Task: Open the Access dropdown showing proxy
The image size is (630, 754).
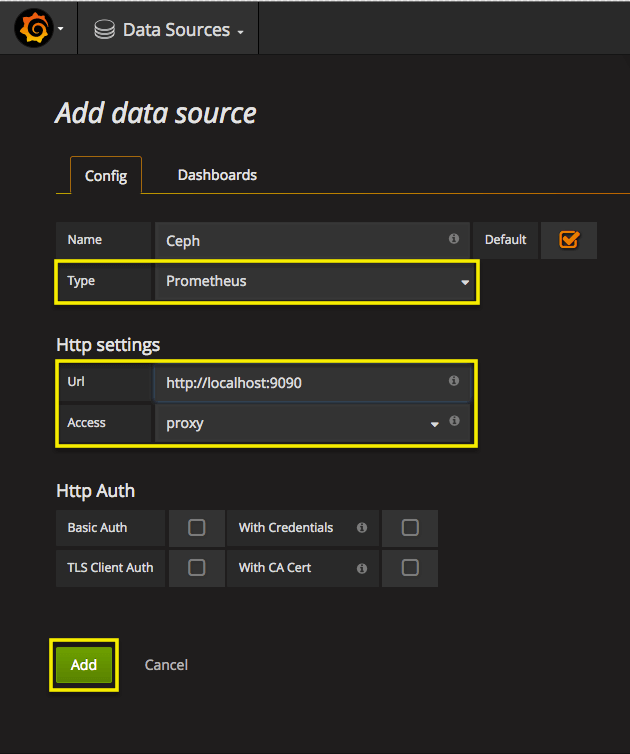Action: coord(298,423)
